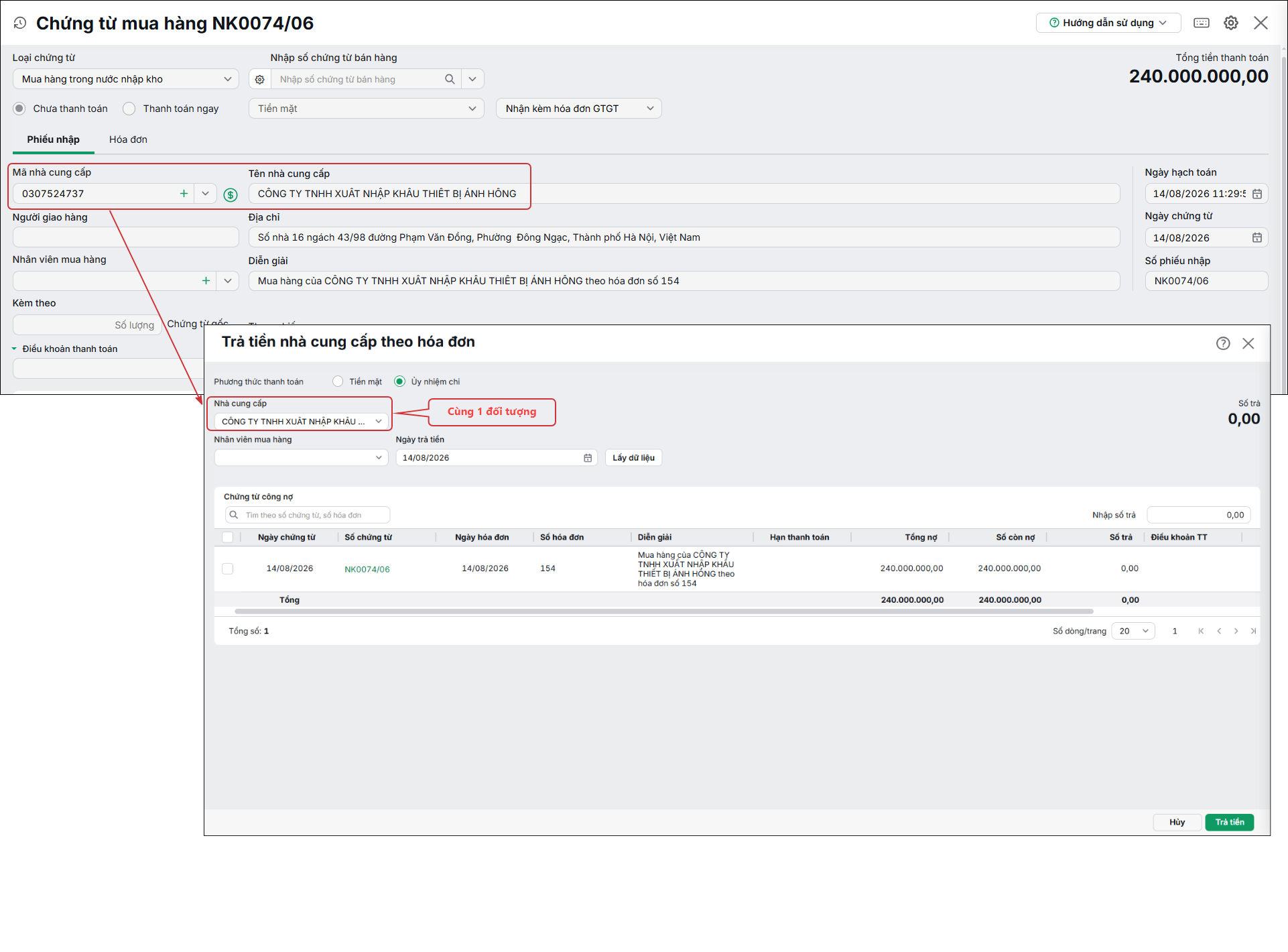Click Lấy dữ liệu button
Viewport: 1288px width, 952px height.
(633, 458)
